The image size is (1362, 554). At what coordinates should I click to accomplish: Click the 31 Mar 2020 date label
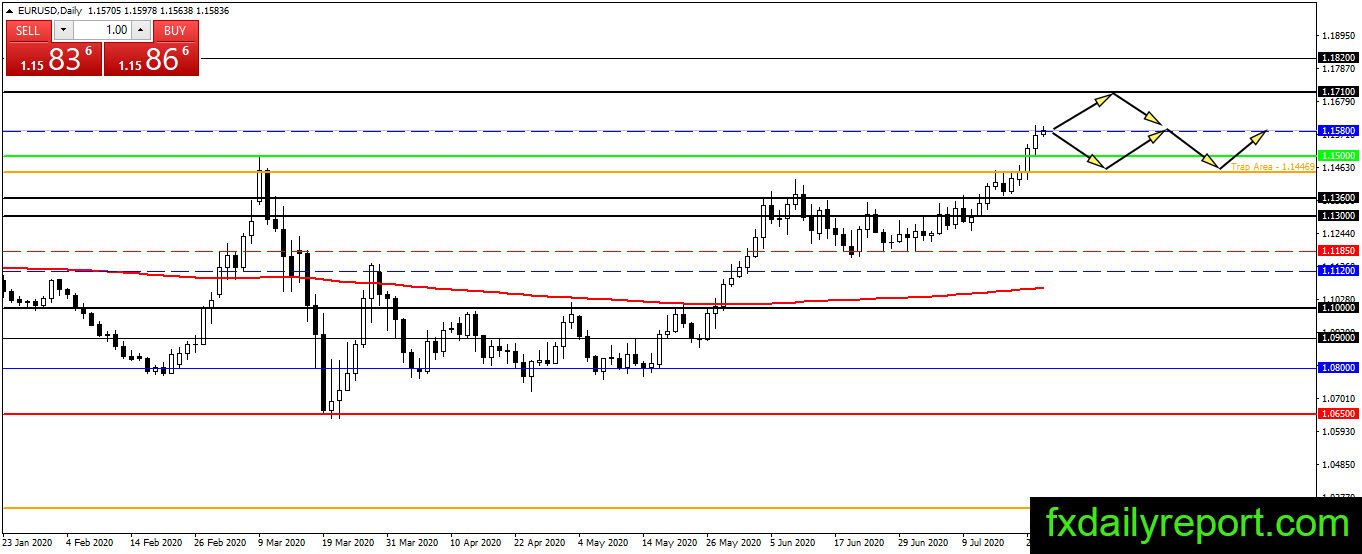[x=412, y=543]
